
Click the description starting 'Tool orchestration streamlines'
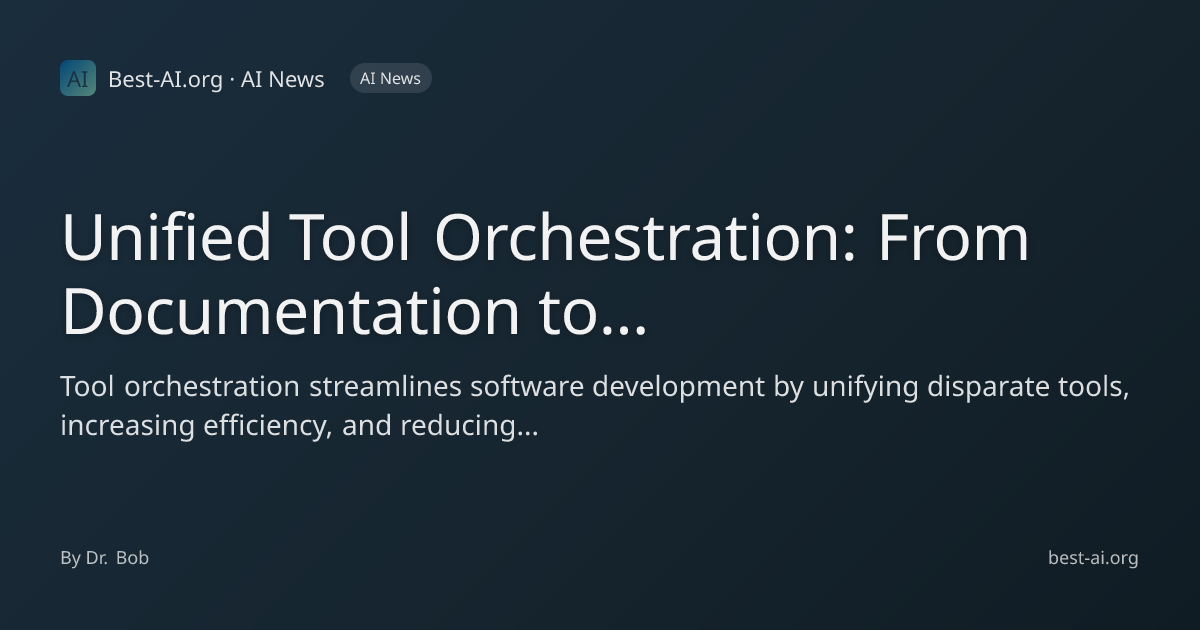coord(595,406)
